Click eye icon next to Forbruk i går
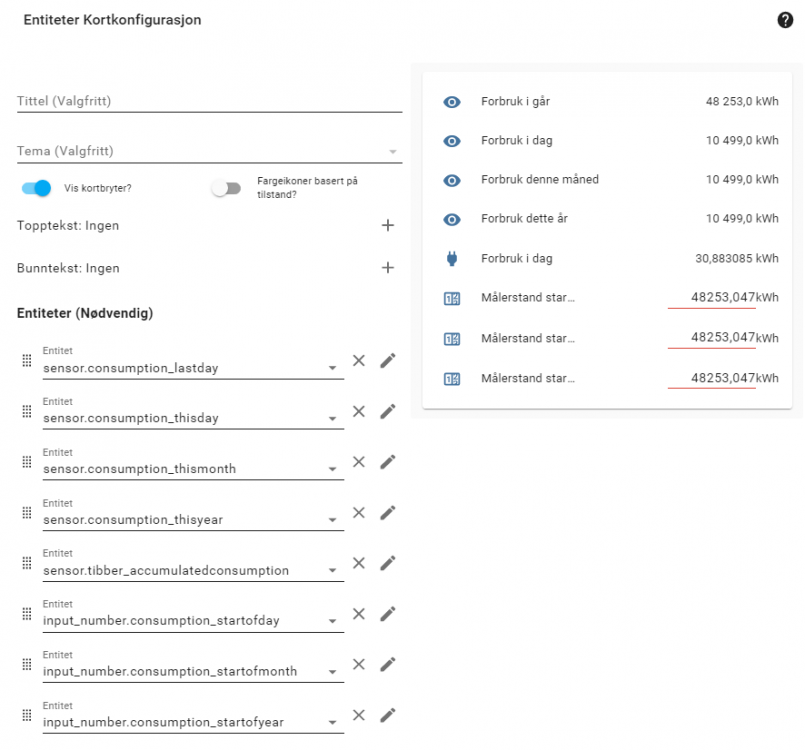Image resolution: width=805 pixels, height=750 pixels. click(451, 102)
